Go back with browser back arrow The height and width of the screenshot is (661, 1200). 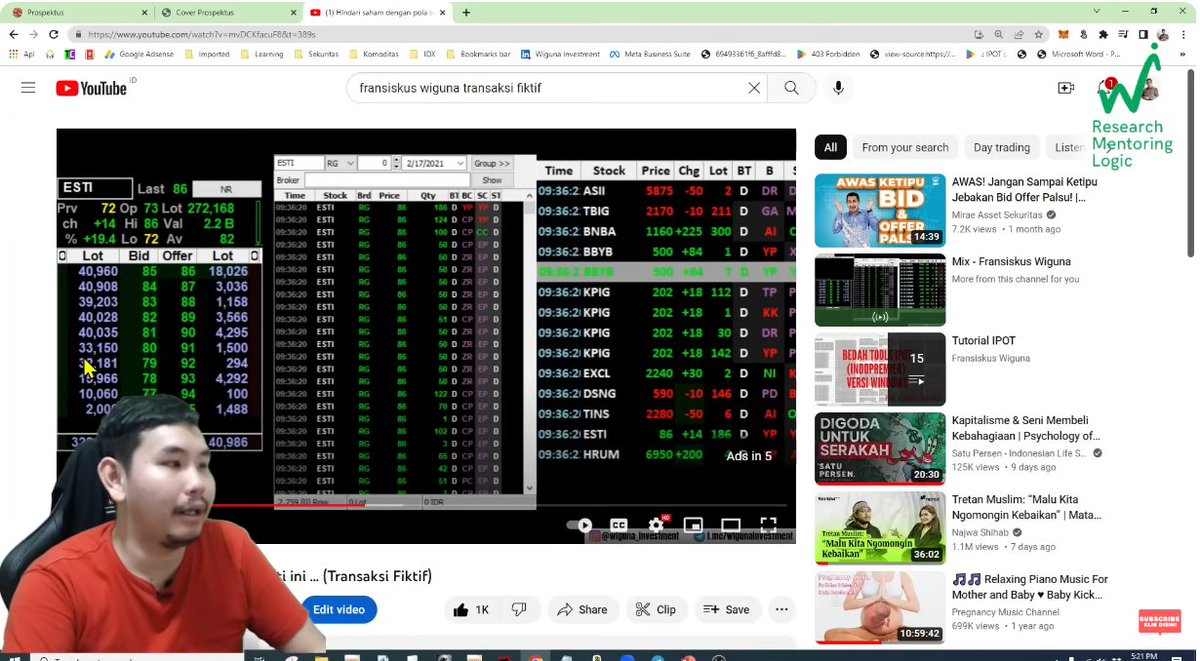(x=14, y=34)
